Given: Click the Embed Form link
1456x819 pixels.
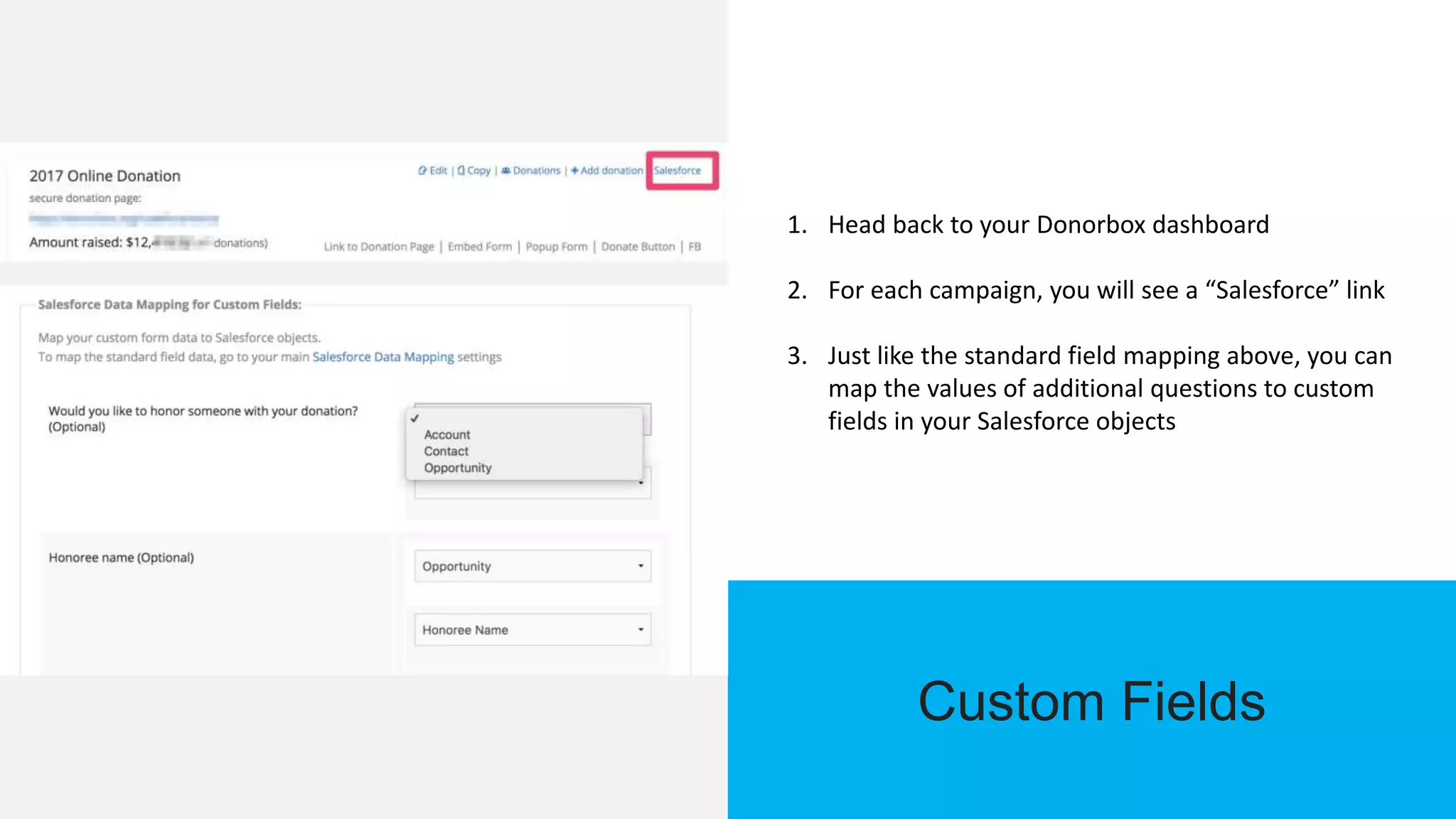Looking at the screenshot, I should [480, 247].
